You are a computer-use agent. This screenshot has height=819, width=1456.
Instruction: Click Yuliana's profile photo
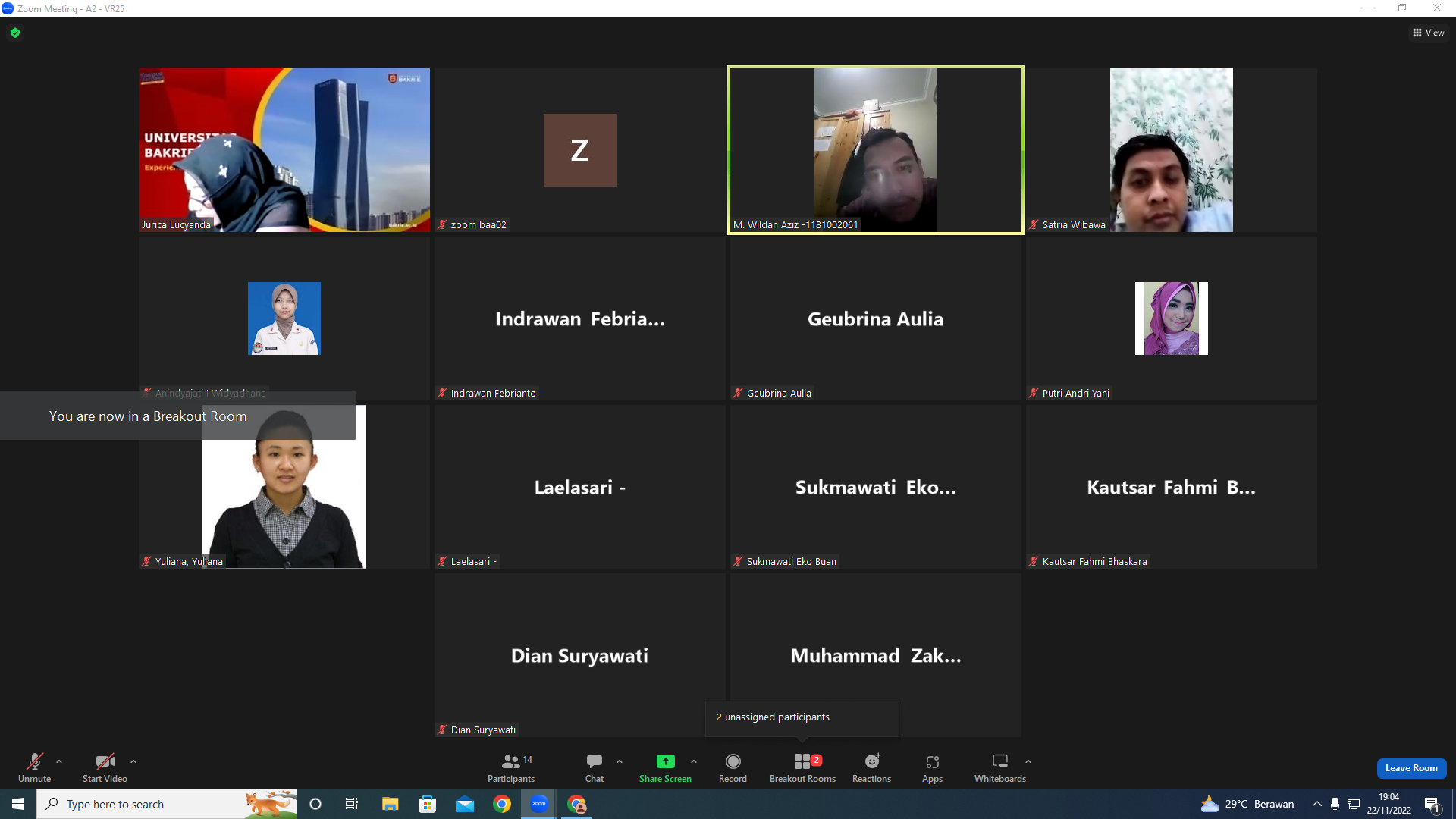tap(284, 487)
